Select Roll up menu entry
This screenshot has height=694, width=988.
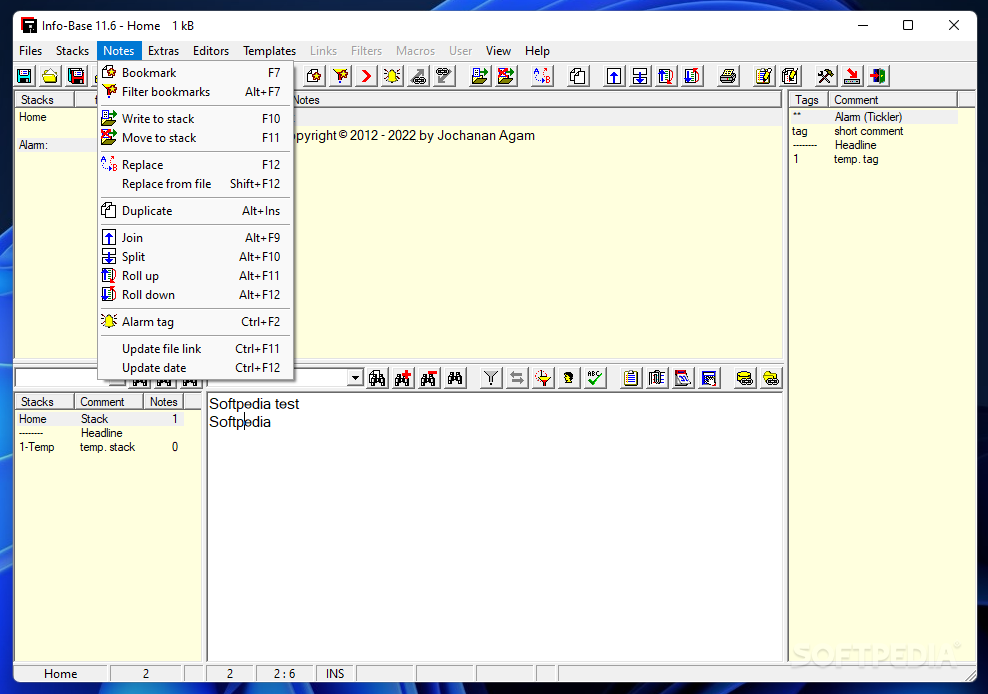pyautogui.click(x=196, y=276)
